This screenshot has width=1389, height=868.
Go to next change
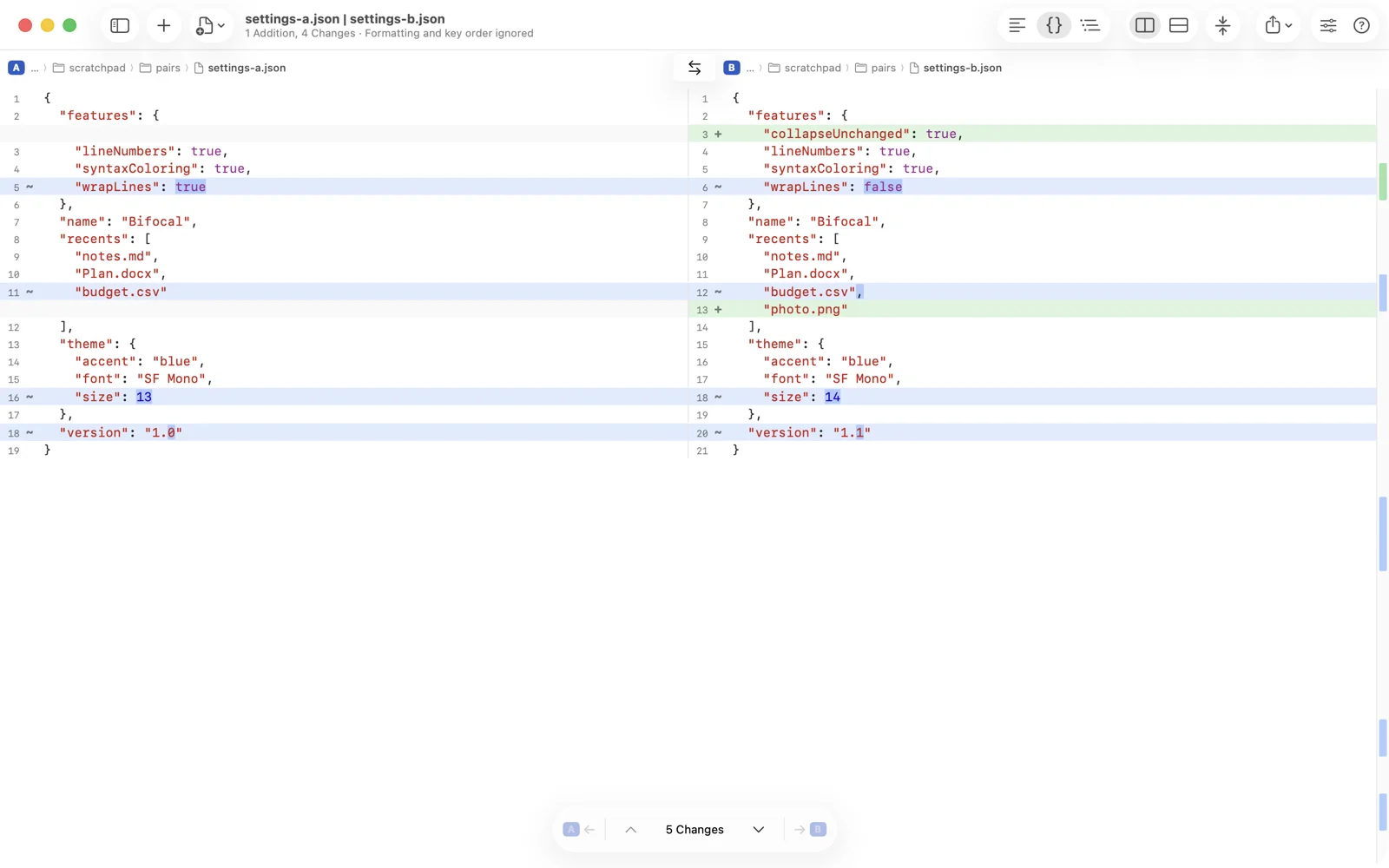click(759, 830)
